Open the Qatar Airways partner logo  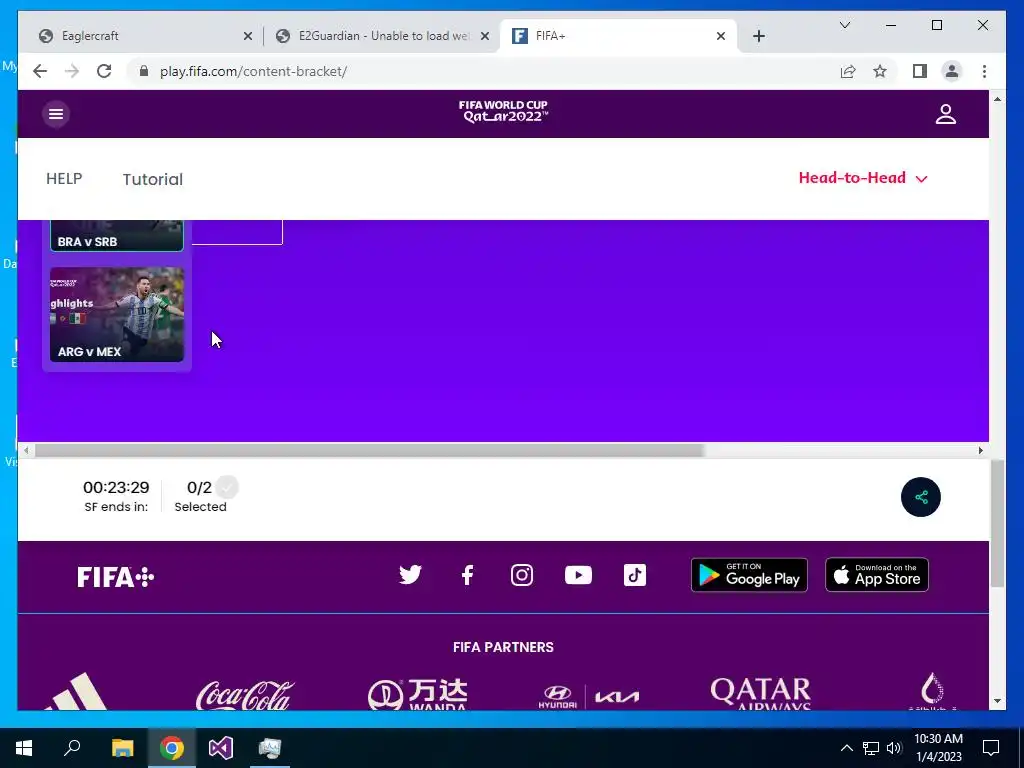click(761, 694)
